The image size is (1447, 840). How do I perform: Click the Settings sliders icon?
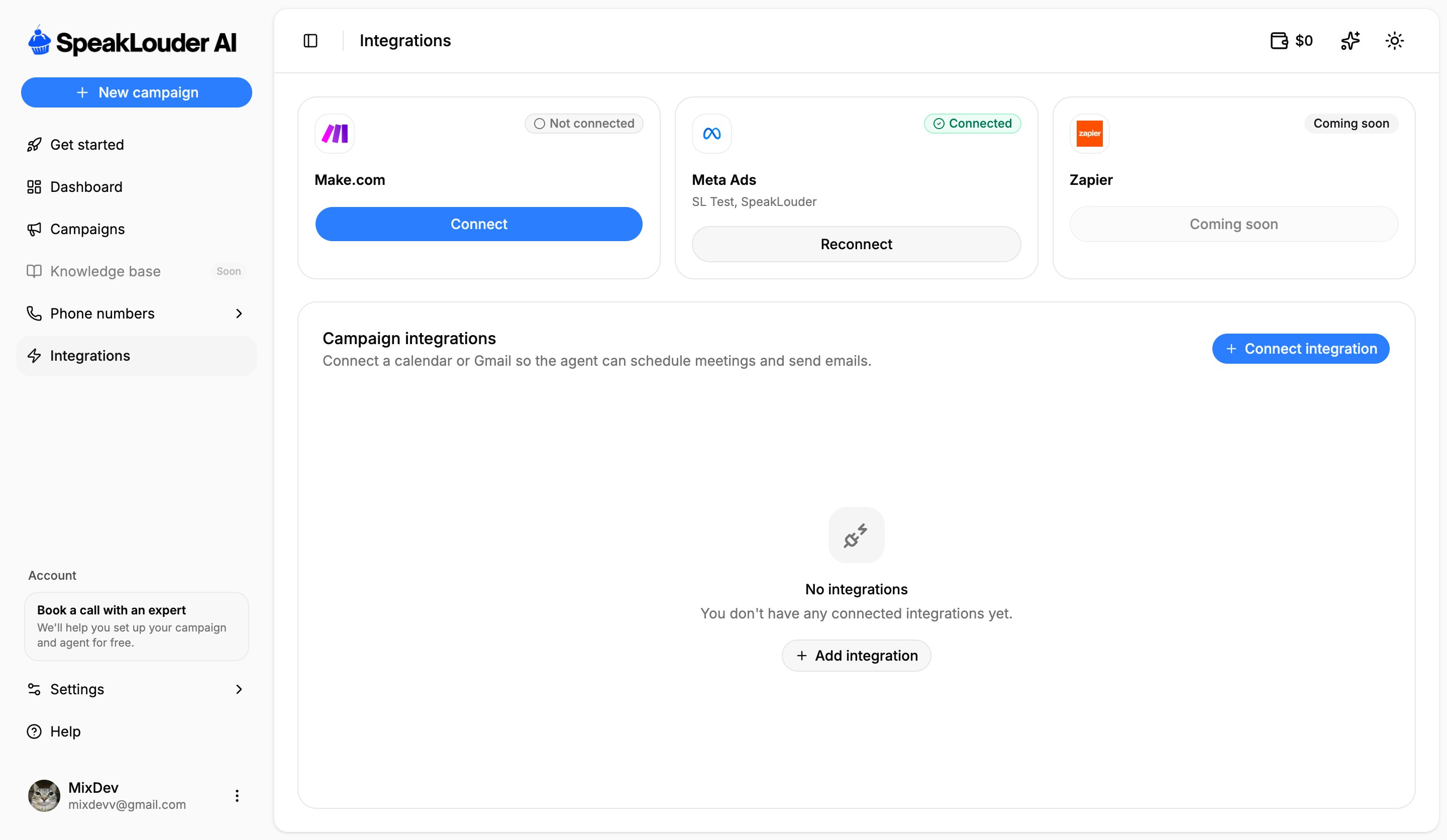35,689
